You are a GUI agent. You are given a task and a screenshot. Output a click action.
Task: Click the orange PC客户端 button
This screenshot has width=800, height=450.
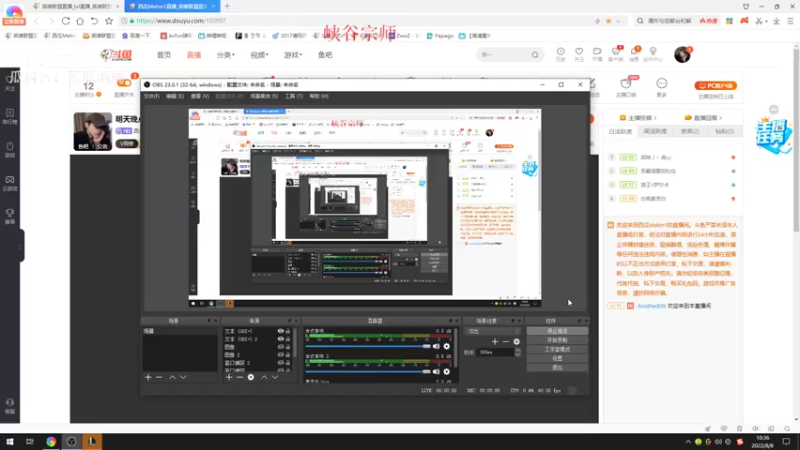tap(715, 86)
